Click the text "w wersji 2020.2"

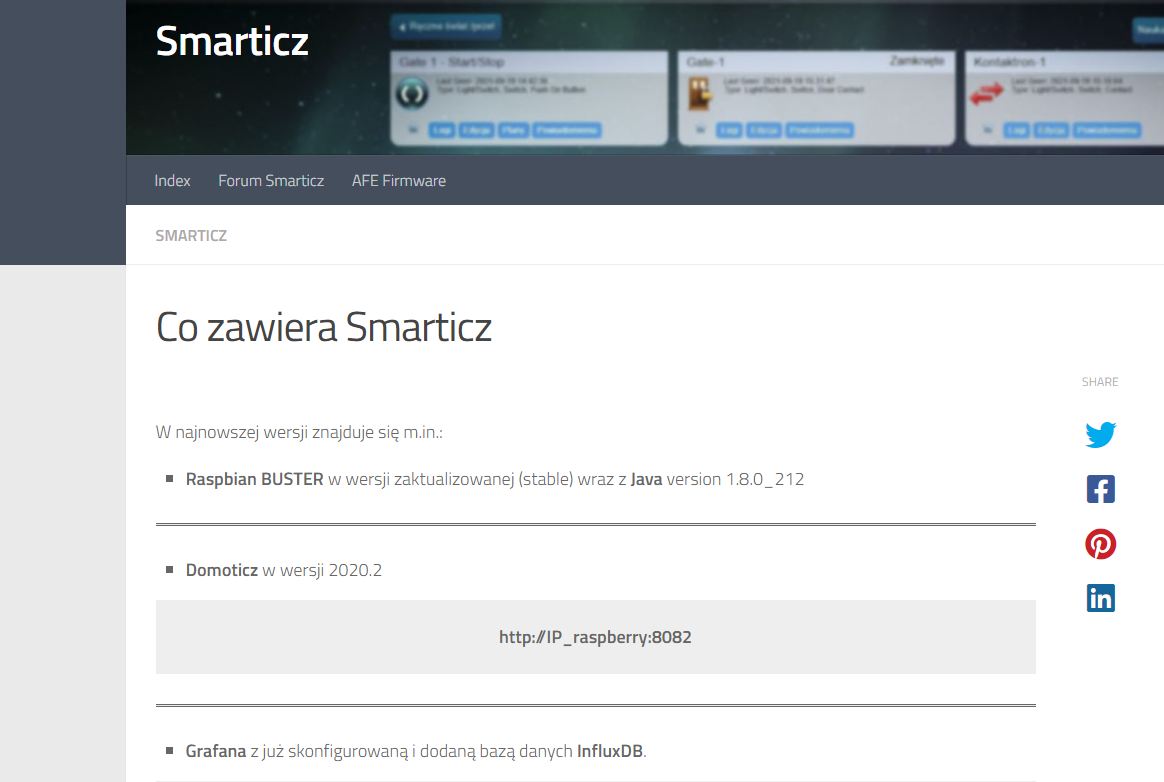point(322,570)
